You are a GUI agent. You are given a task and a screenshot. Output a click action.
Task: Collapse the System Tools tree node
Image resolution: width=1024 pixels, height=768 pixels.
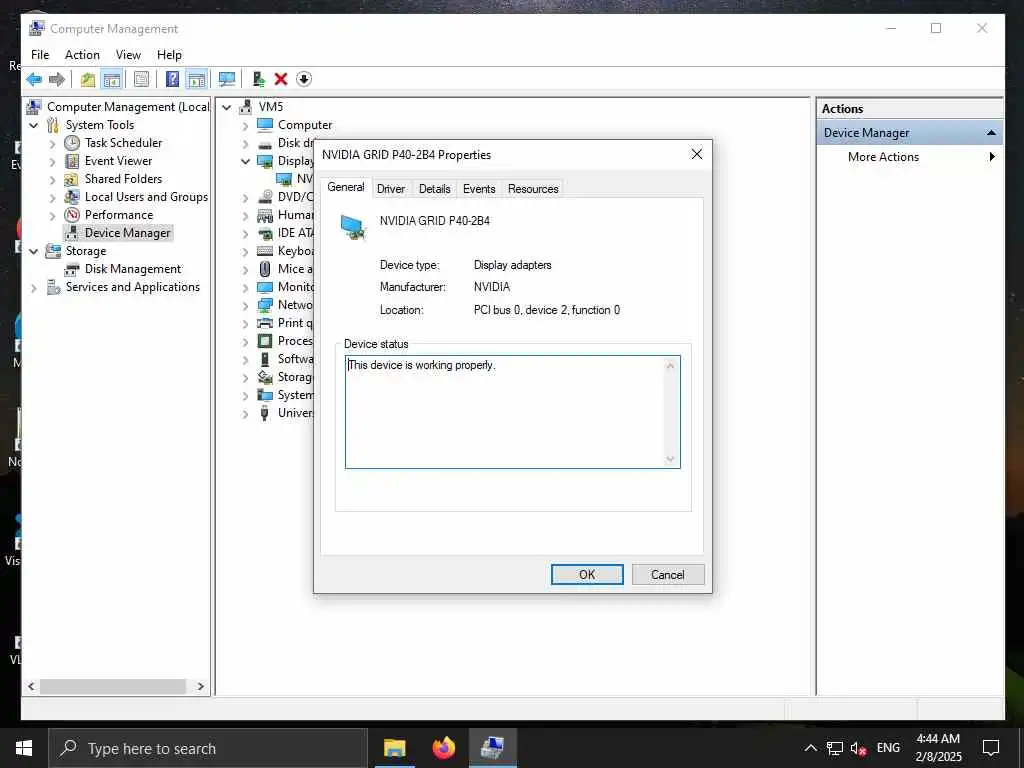point(33,125)
